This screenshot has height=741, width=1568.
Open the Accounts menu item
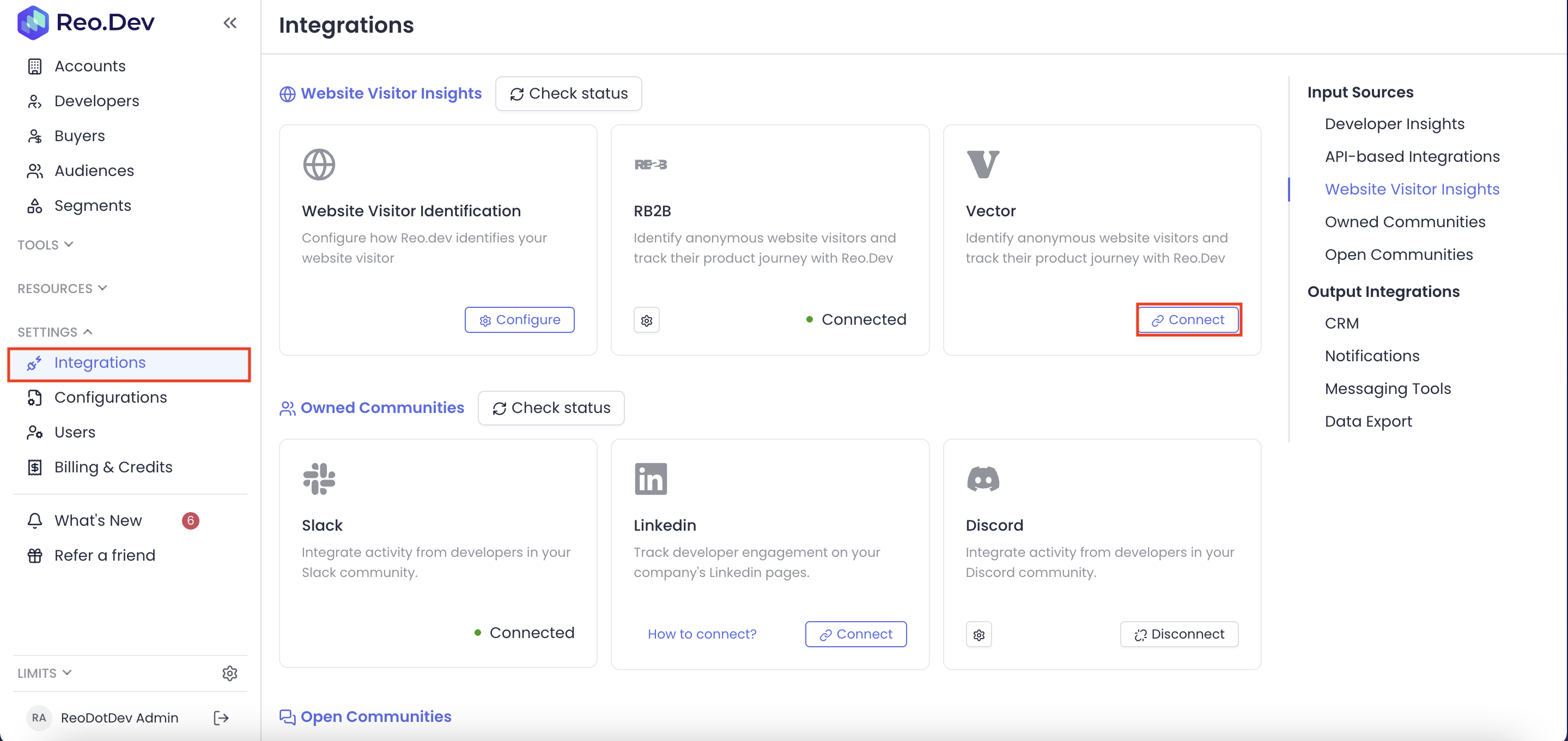(89, 66)
